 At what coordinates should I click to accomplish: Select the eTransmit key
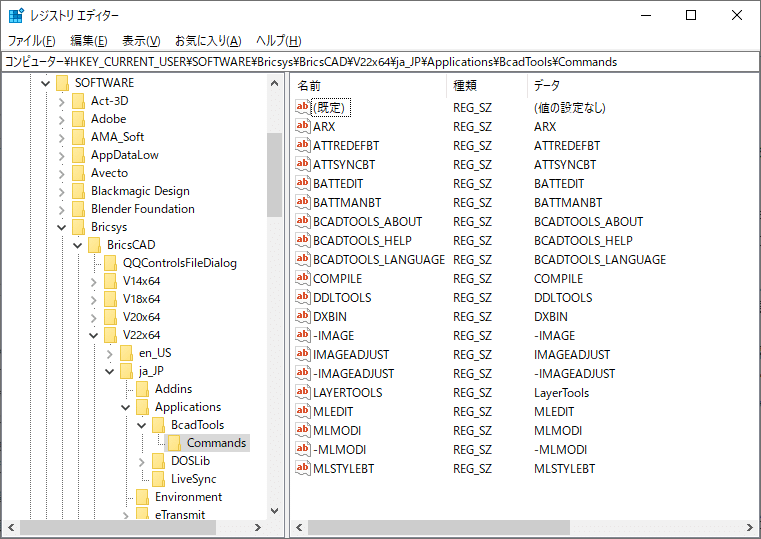[180, 514]
